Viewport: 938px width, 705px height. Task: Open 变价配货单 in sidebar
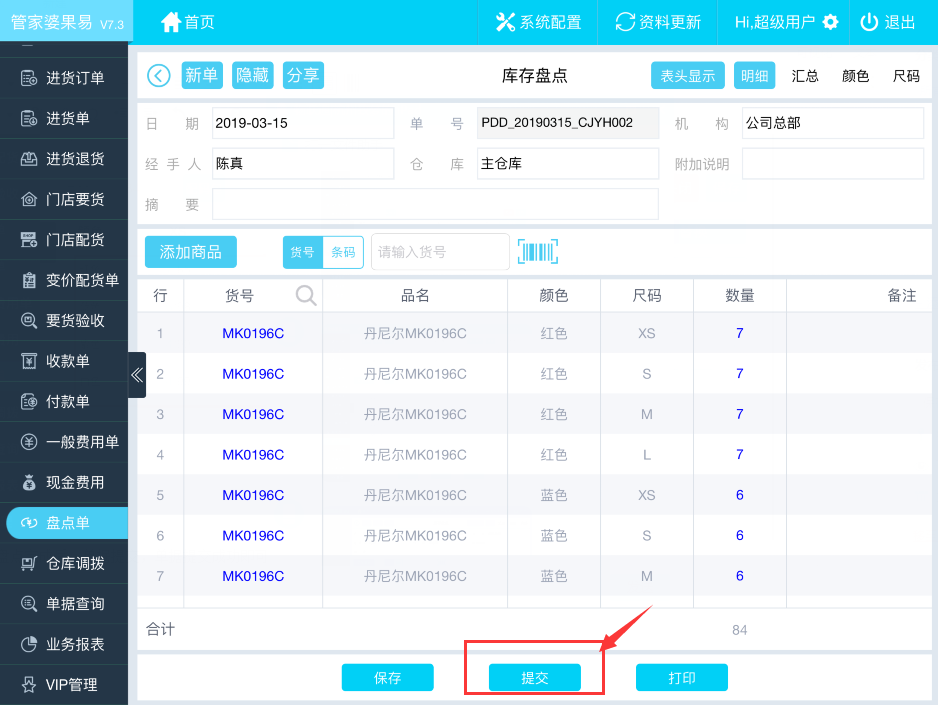(64, 280)
